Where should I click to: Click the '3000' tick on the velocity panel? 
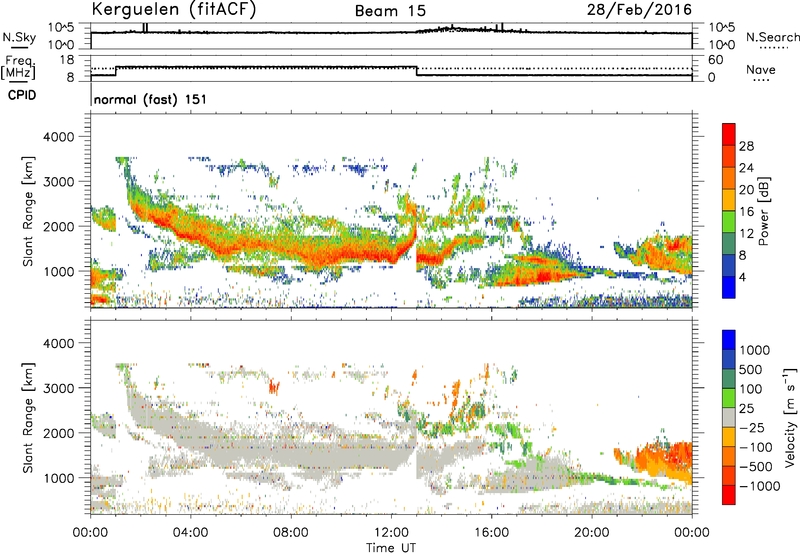click(x=59, y=388)
